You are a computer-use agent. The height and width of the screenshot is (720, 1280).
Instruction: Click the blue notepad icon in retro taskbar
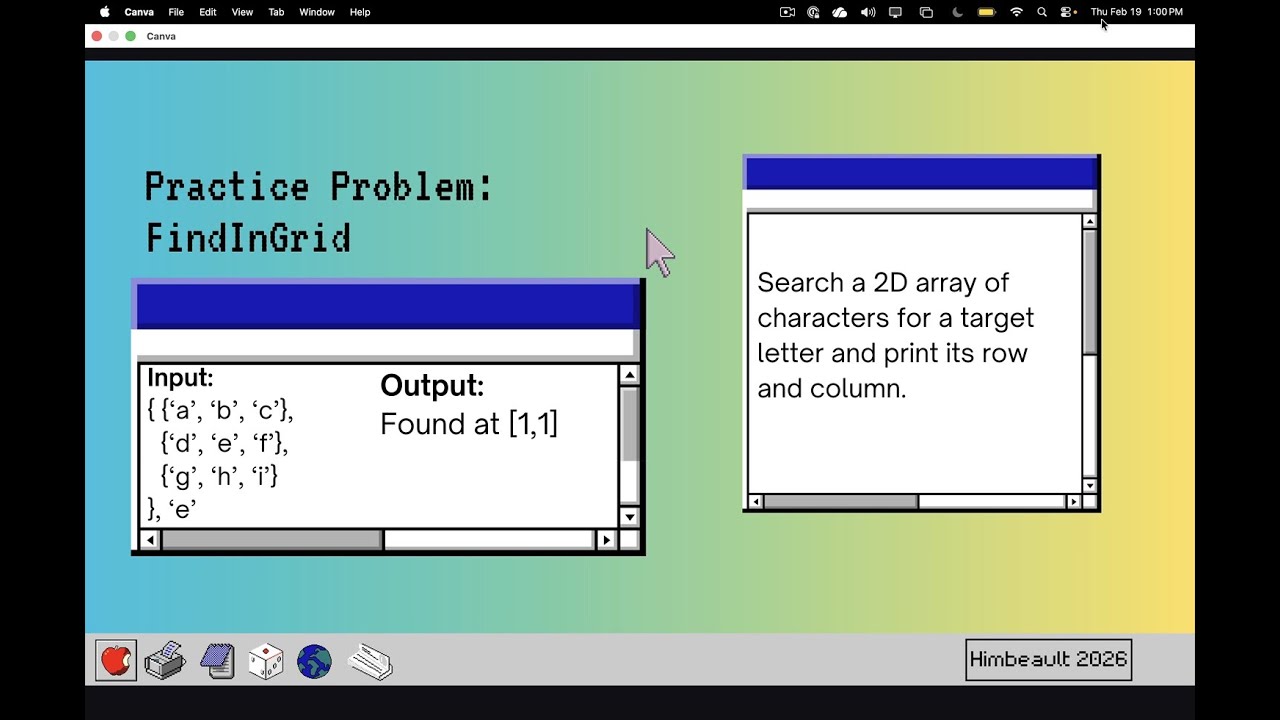[216, 661]
